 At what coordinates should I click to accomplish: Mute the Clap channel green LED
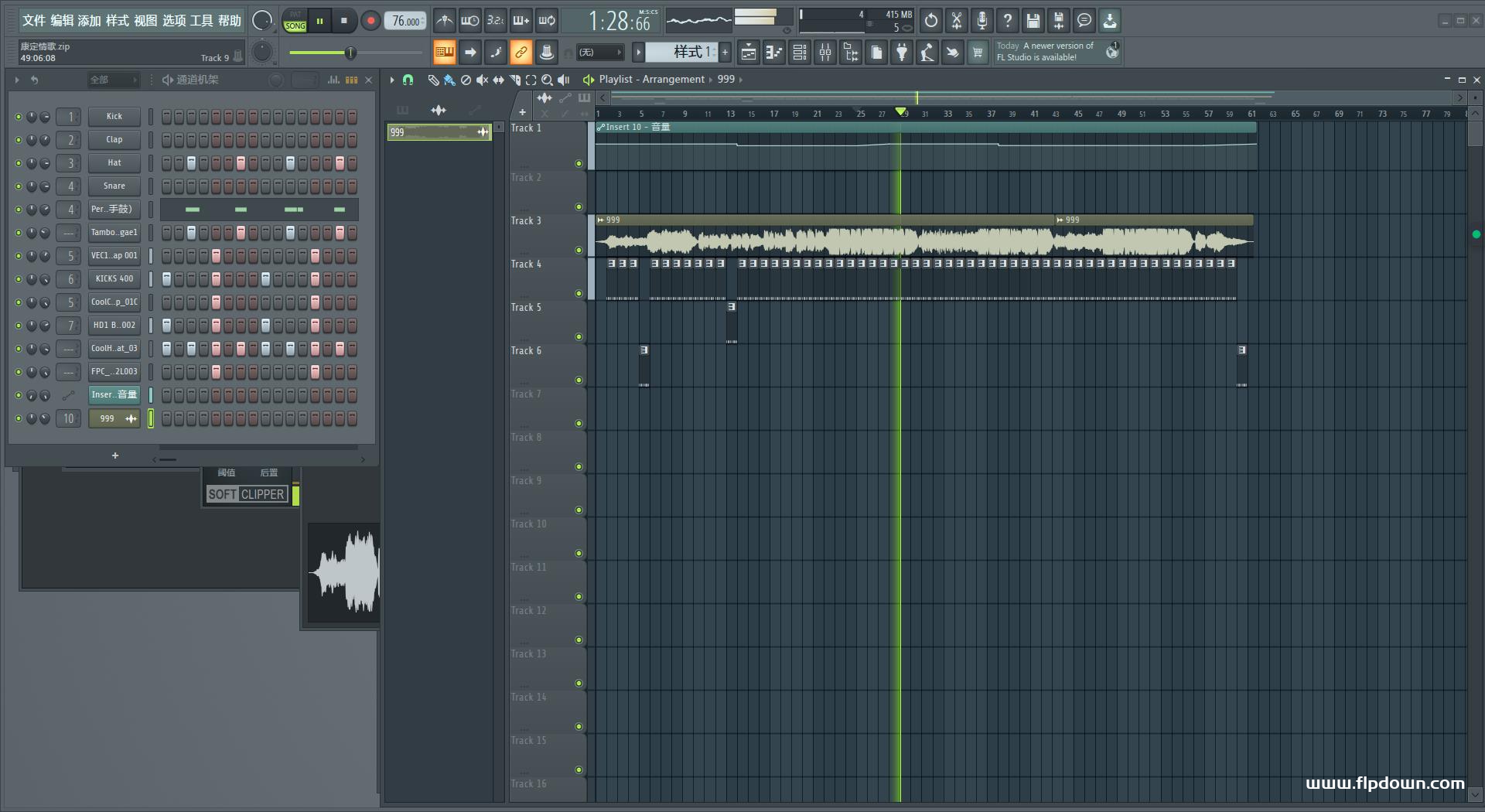pos(19,140)
